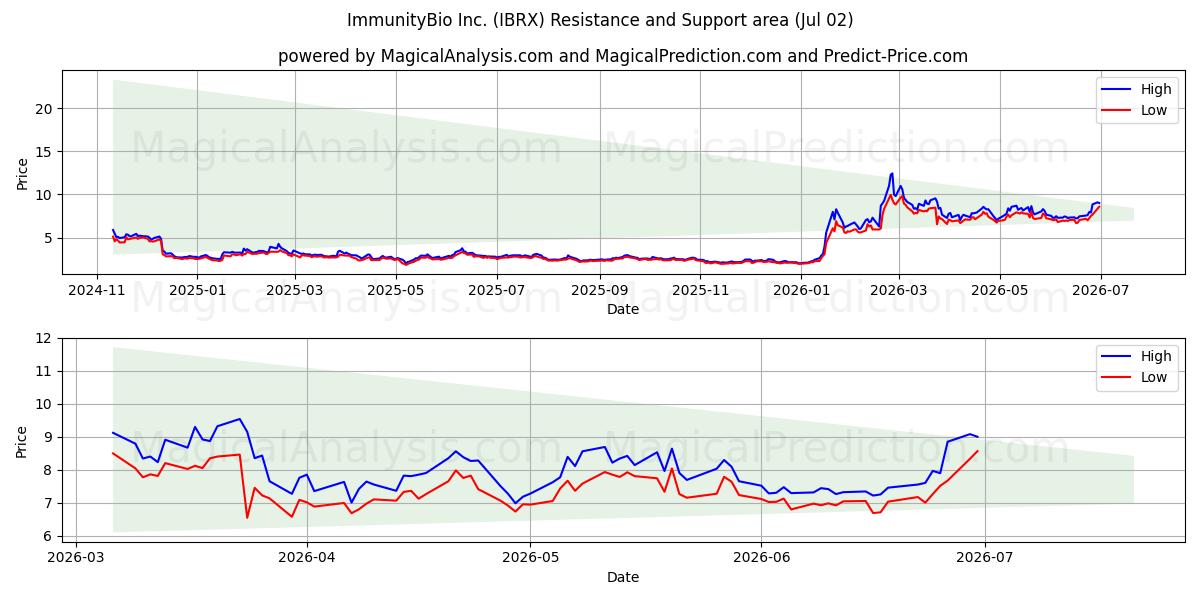This screenshot has height=600, width=1200.
Task: Click the '2026-07' x-axis label in the bottom chart
Action: pyautogui.click(x=985, y=559)
